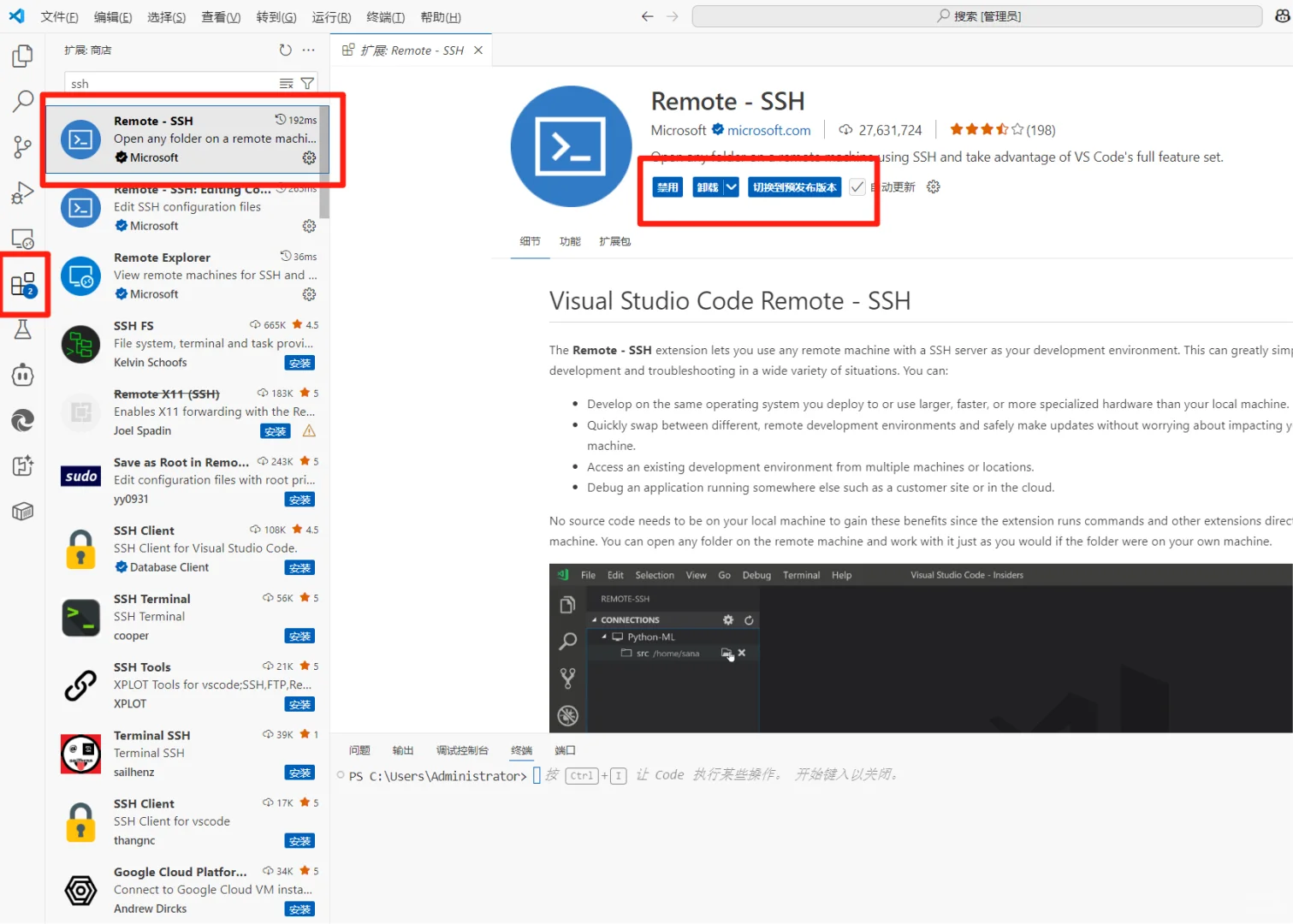Open the 终端 menu in the menu bar
This screenshot has width=1293, height=924.
point(384,16)
